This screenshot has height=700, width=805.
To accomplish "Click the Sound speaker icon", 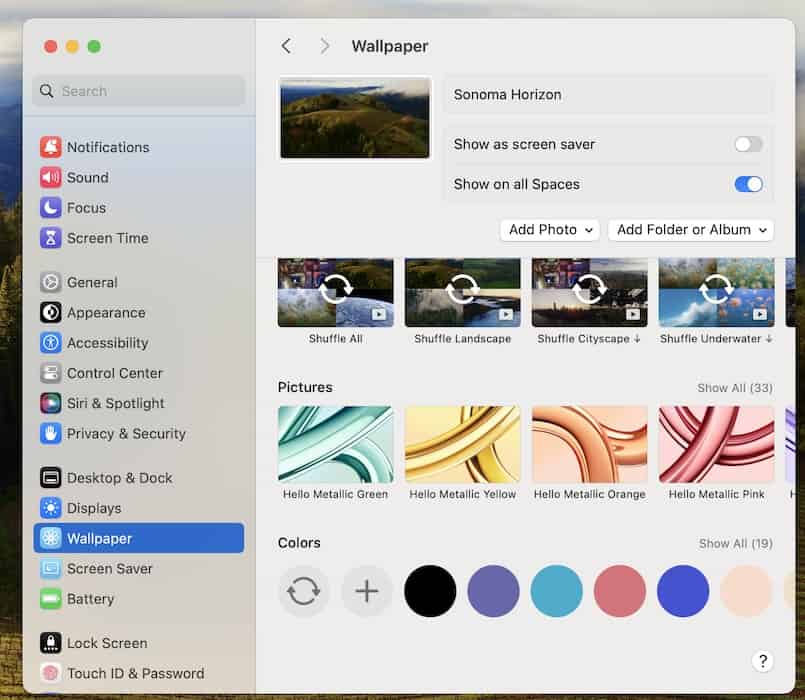I will tap(50, 177).
